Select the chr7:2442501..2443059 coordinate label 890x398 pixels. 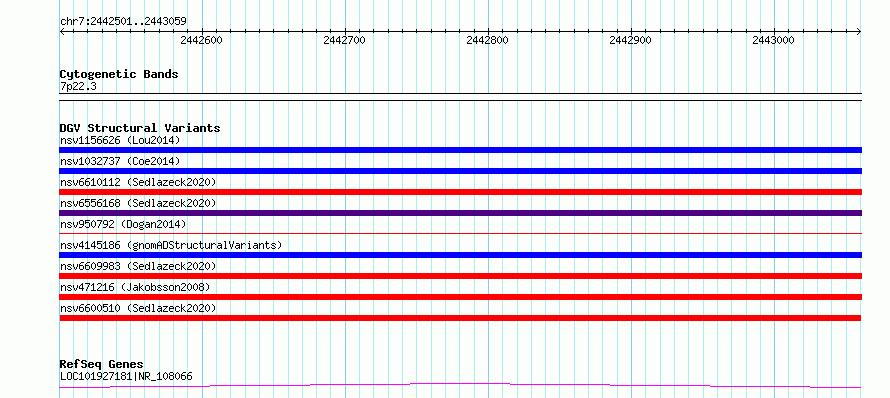(x=123, y=22)
